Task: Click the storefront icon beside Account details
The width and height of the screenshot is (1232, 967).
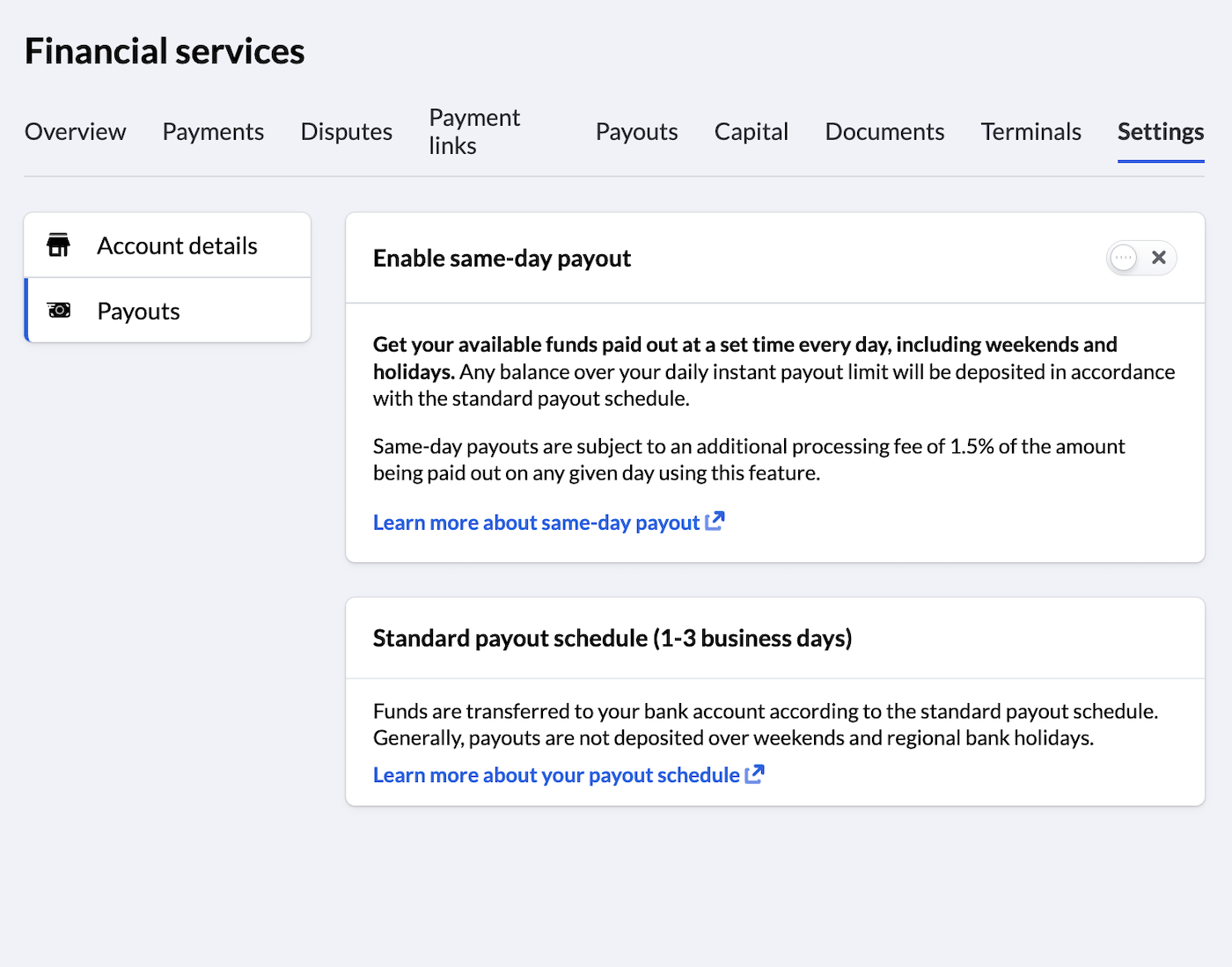Action: 59,245
